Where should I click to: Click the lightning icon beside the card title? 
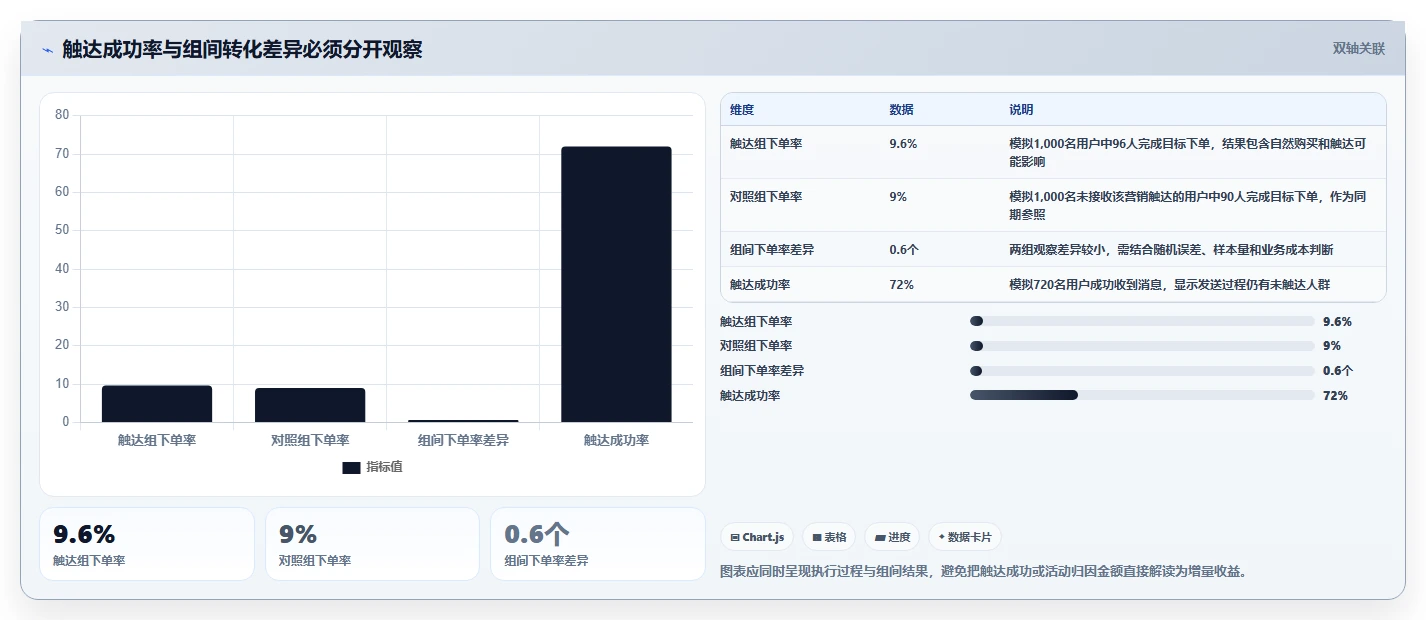47,50
